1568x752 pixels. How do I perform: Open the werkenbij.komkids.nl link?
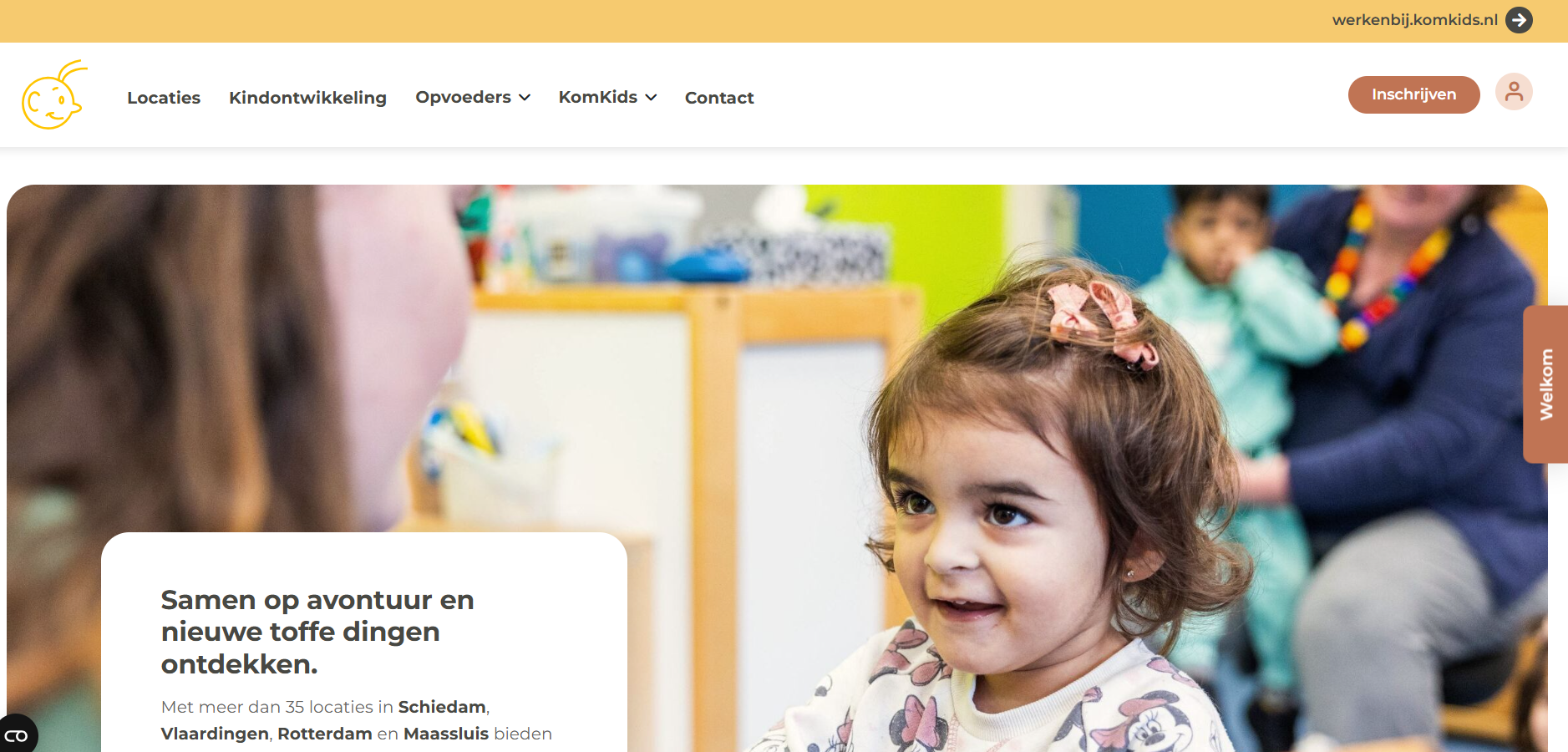pyautogui.click(x=1414, y=20)
